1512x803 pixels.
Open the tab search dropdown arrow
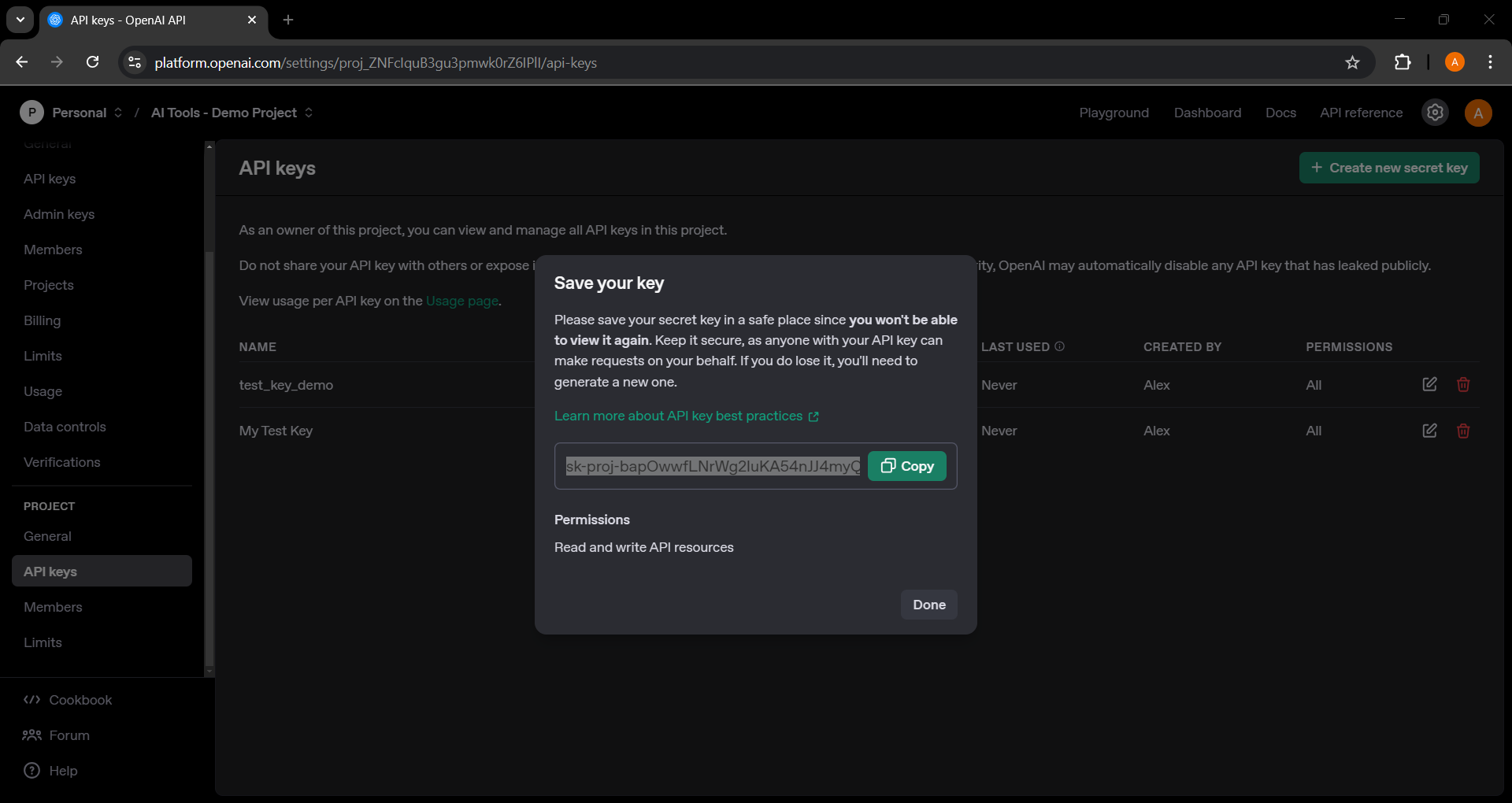[20, 20]
